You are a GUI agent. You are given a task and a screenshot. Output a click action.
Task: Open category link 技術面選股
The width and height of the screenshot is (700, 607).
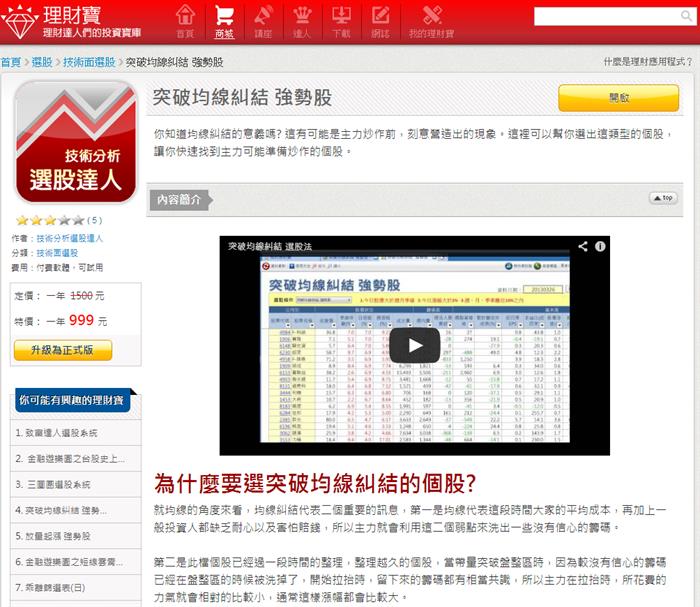[x=57, y=253]
